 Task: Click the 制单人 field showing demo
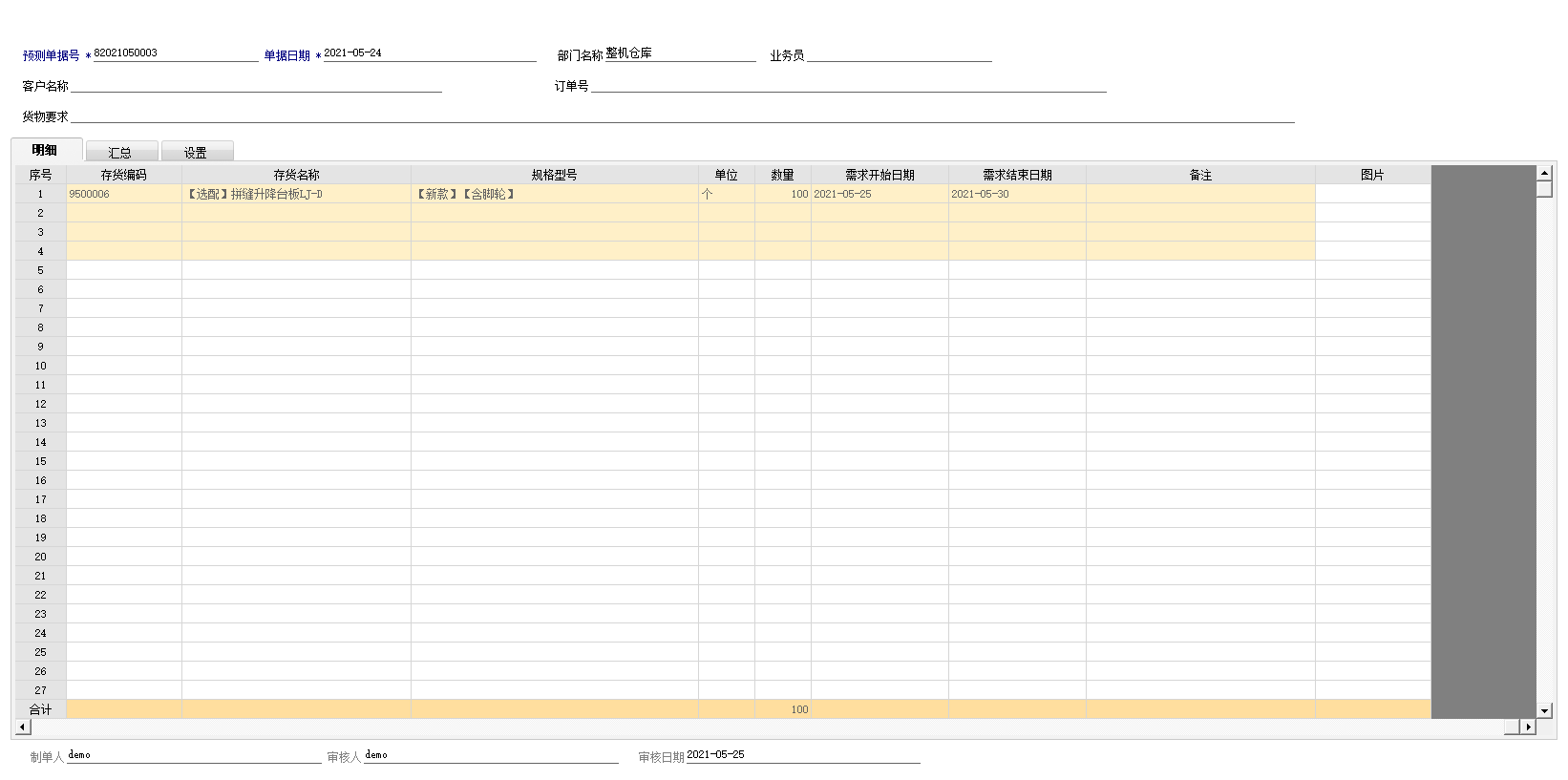click(195, 755)
